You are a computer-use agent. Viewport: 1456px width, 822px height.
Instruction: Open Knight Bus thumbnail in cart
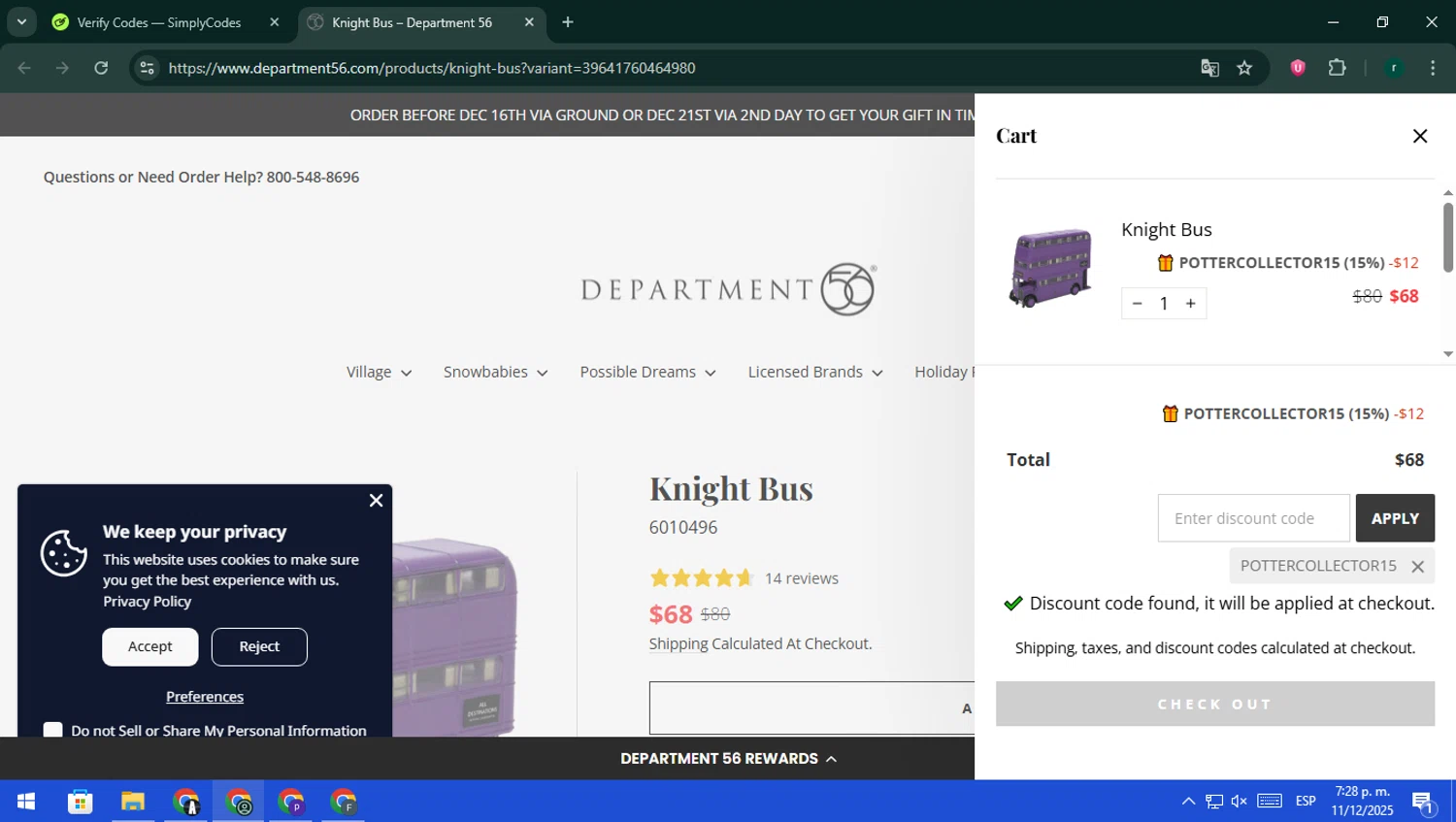coord(1052,268)
